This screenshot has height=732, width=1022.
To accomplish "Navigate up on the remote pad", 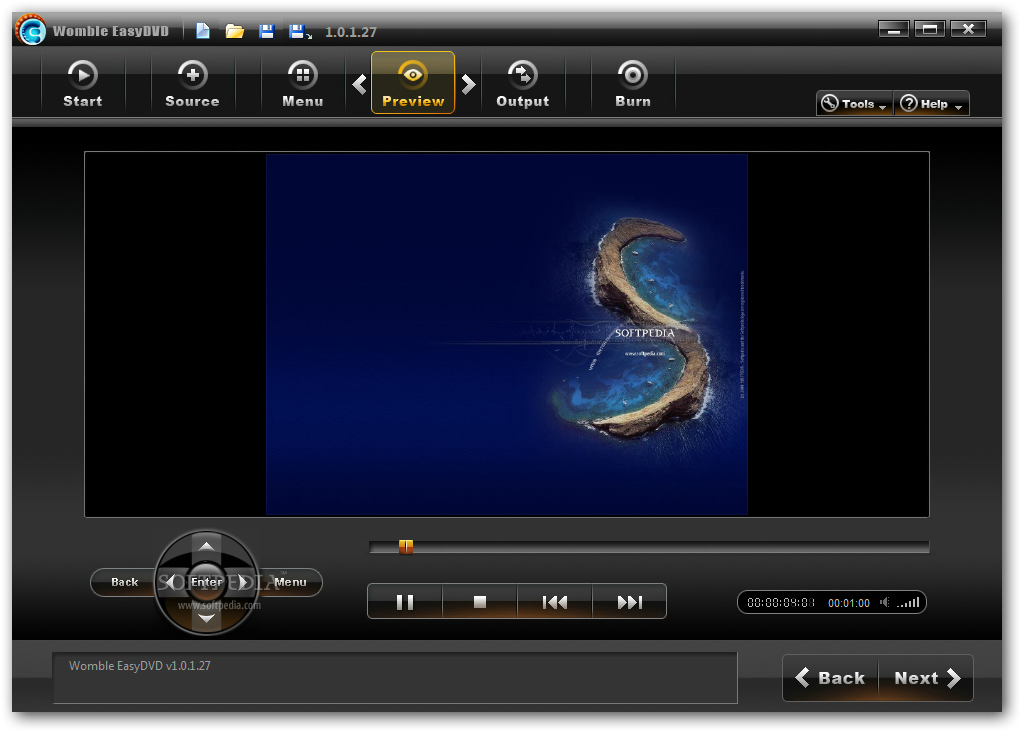I will point(207,546).
